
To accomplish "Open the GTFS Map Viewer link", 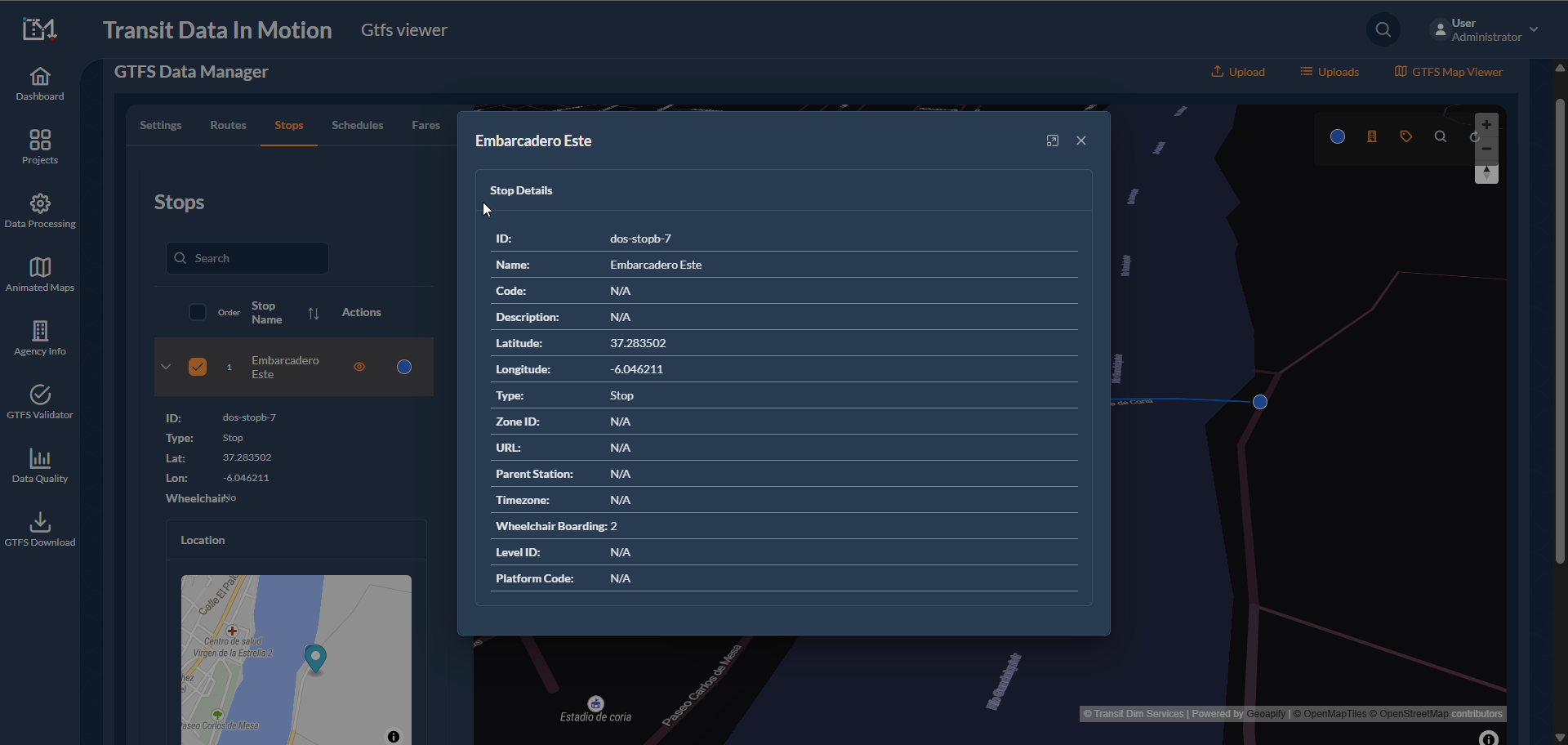I will coord(1449,72).
